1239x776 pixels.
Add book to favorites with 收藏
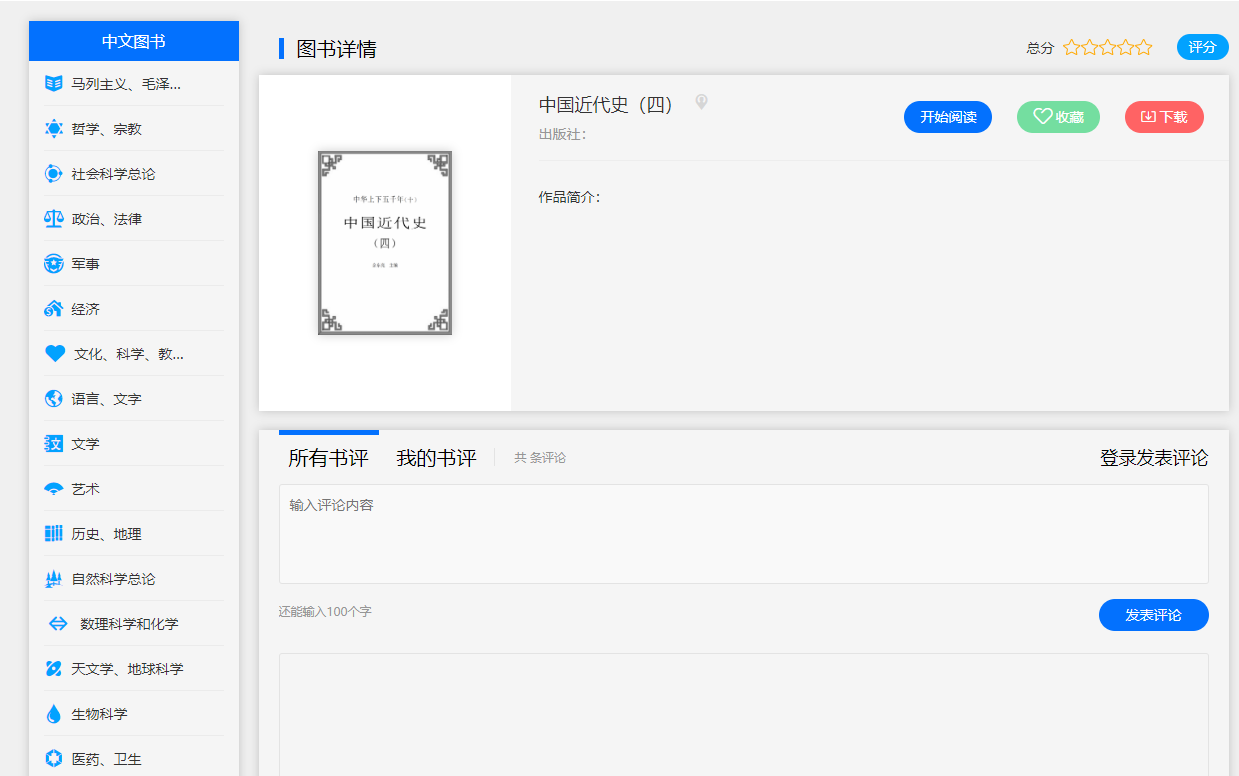(1058, 117)
